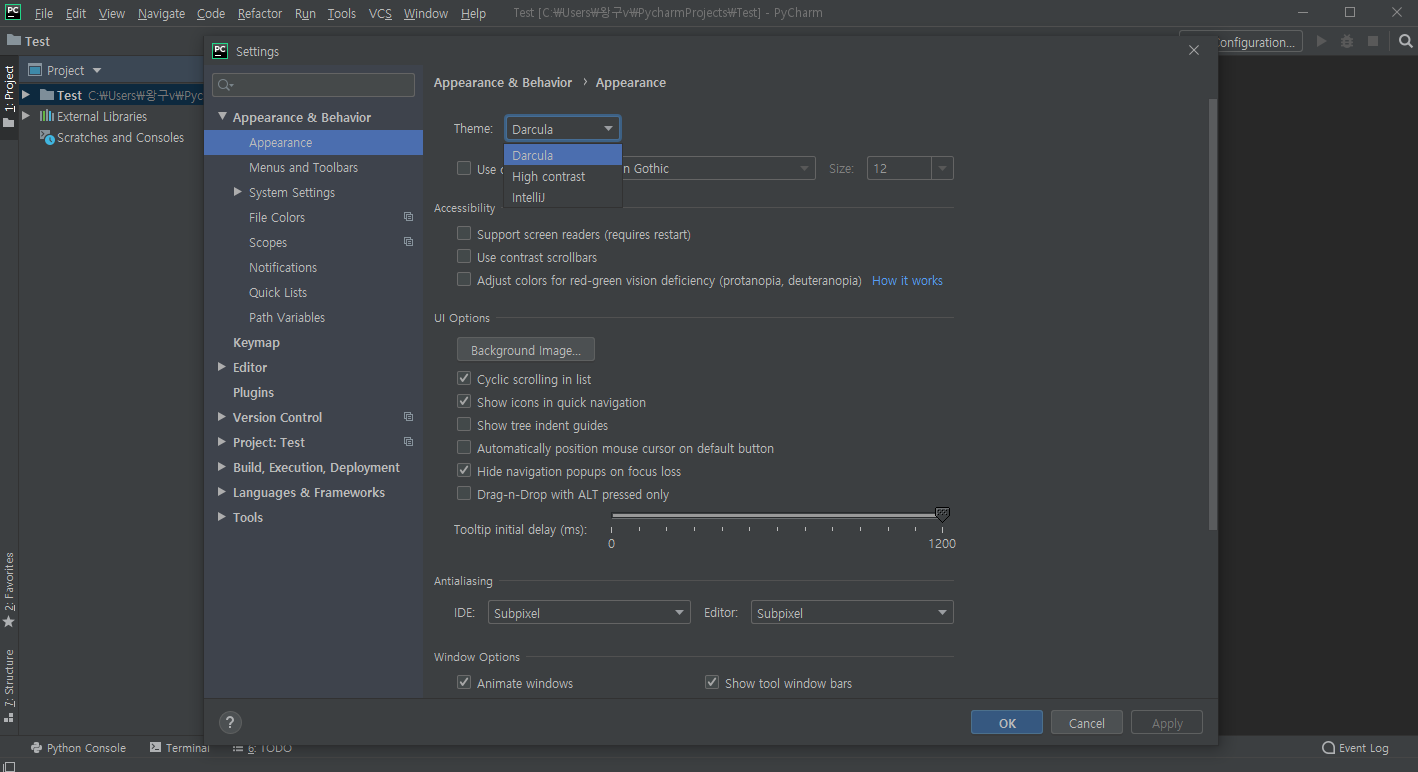This screenshot has height=772, width=1418.
Task: Click the tool windows toggle in the status bar corner
Action: (8, 766)
